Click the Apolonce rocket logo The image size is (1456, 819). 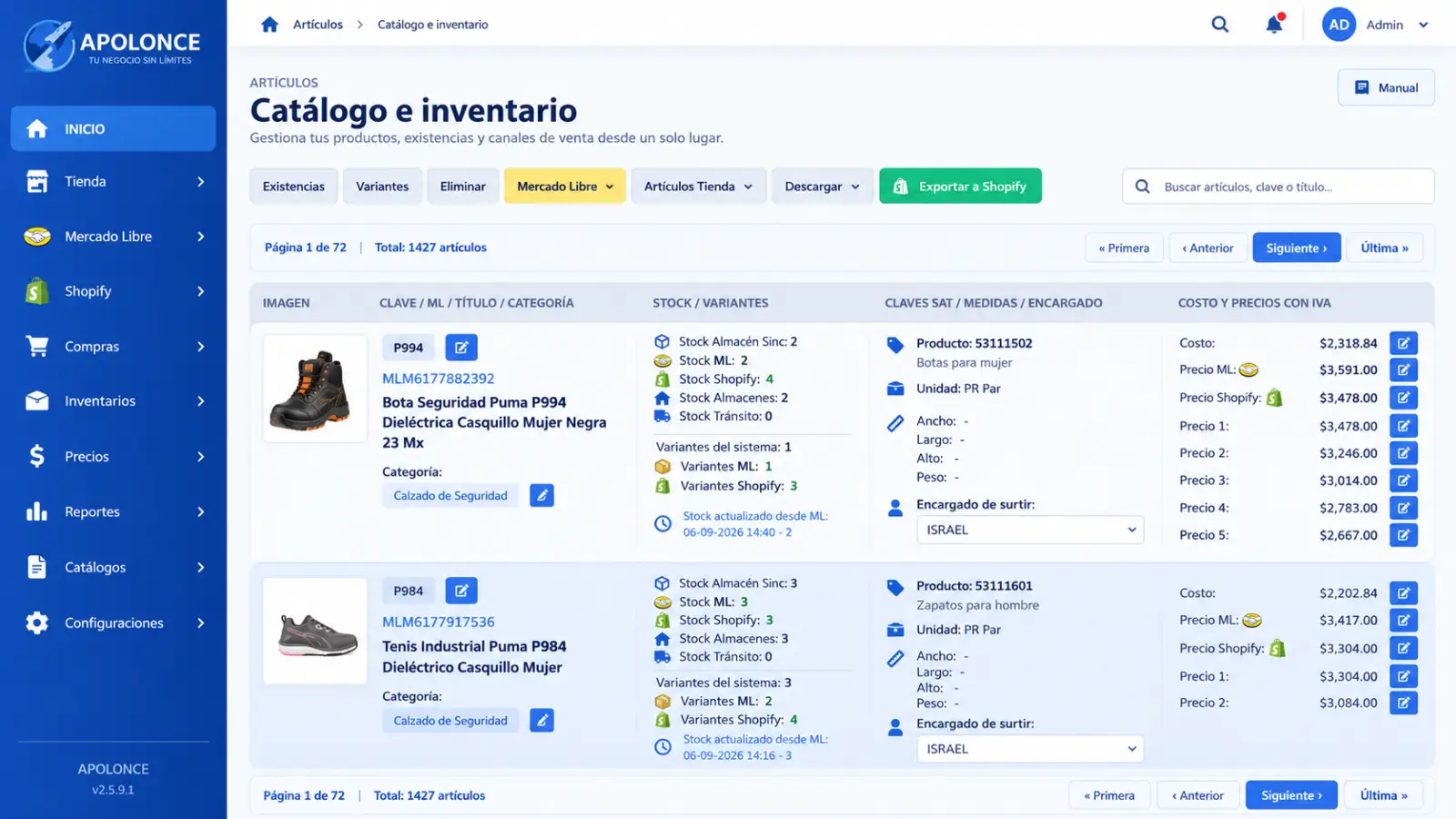48,45
